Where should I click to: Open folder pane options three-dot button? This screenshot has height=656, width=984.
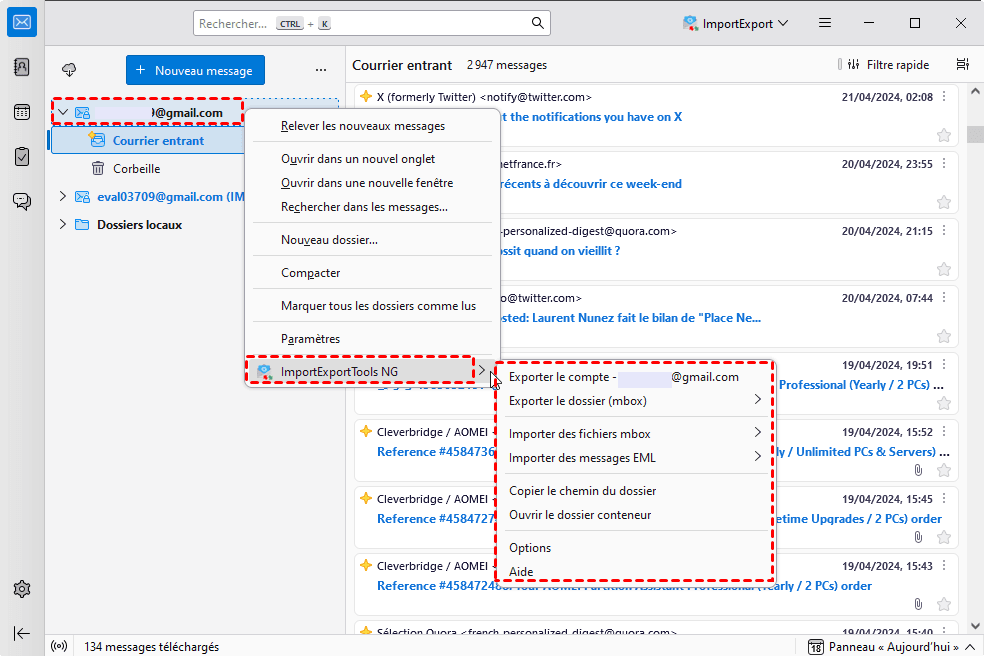[x=321, y=70]
